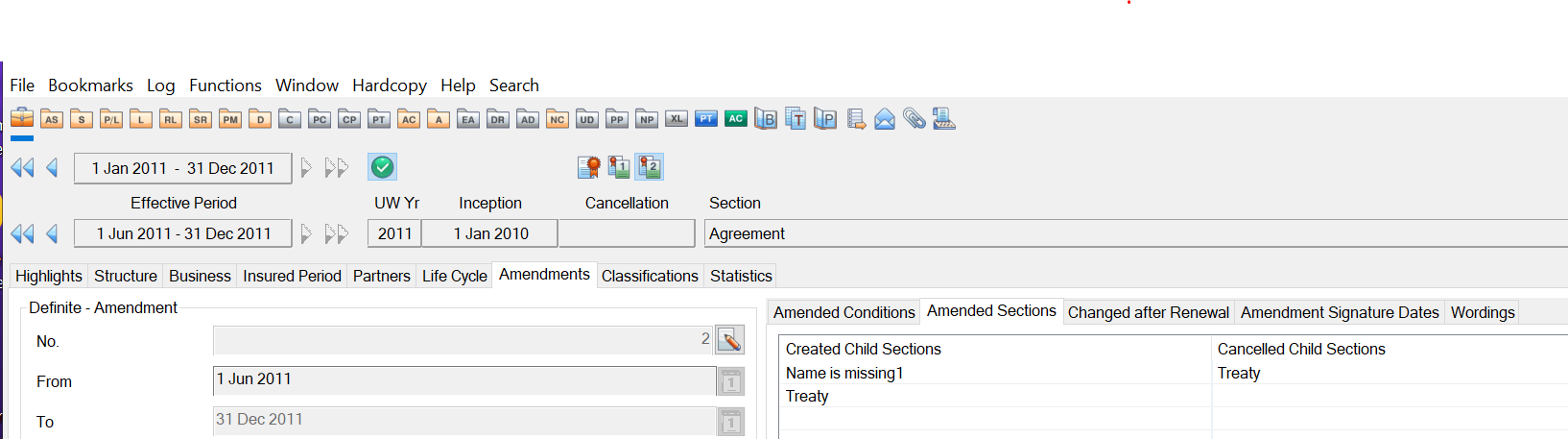Viewport: 1568px width, 439px height.
Task: Select the blue PT toolbar icon
Action: 706,119
